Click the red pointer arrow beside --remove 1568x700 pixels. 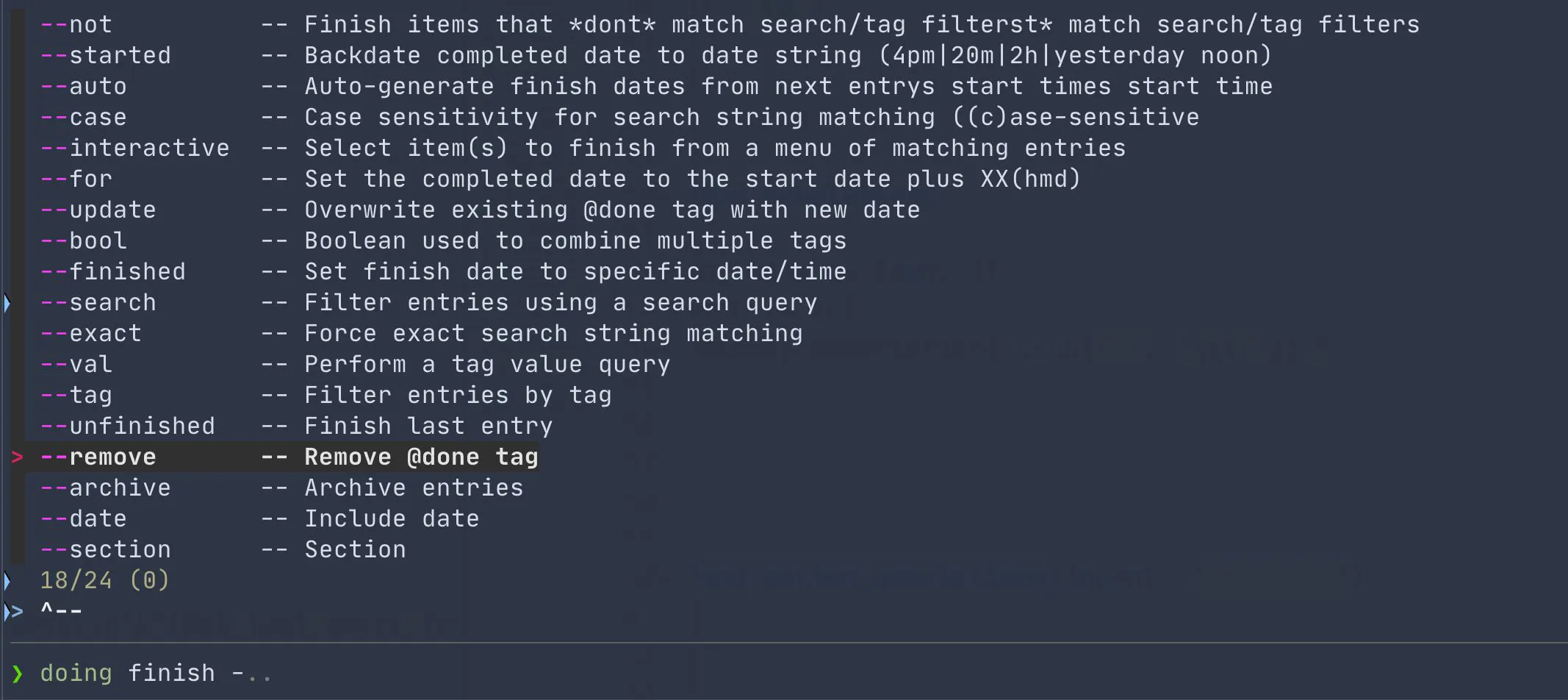click(x=18, y=457)
